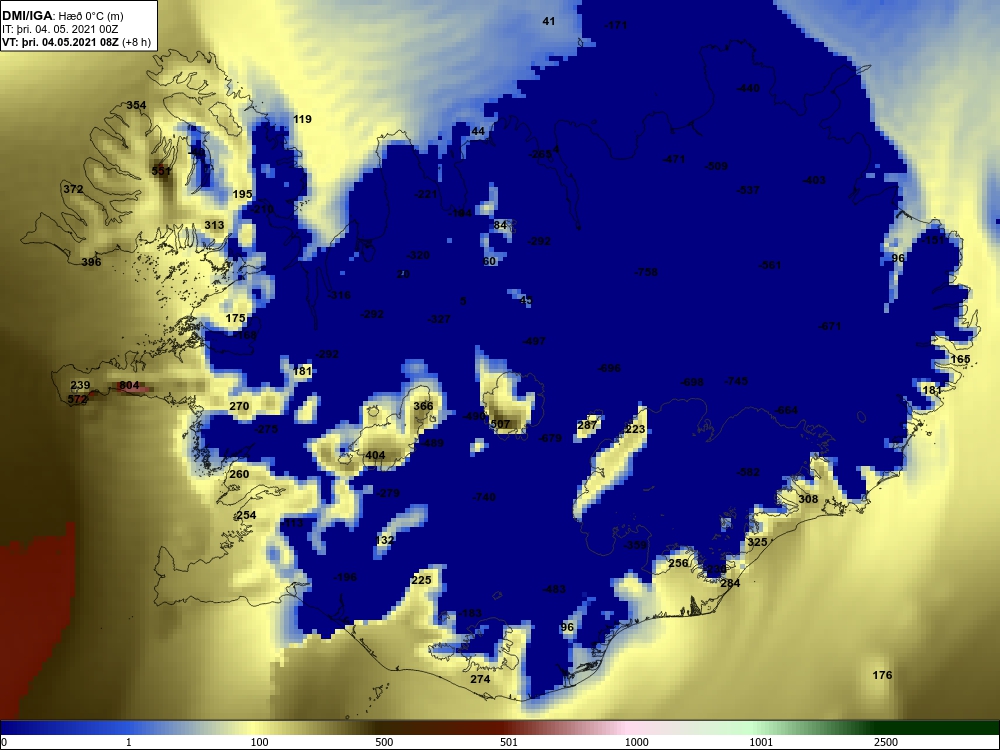
Task: Select the 44 value on the north coast
Action: [478, 131]
